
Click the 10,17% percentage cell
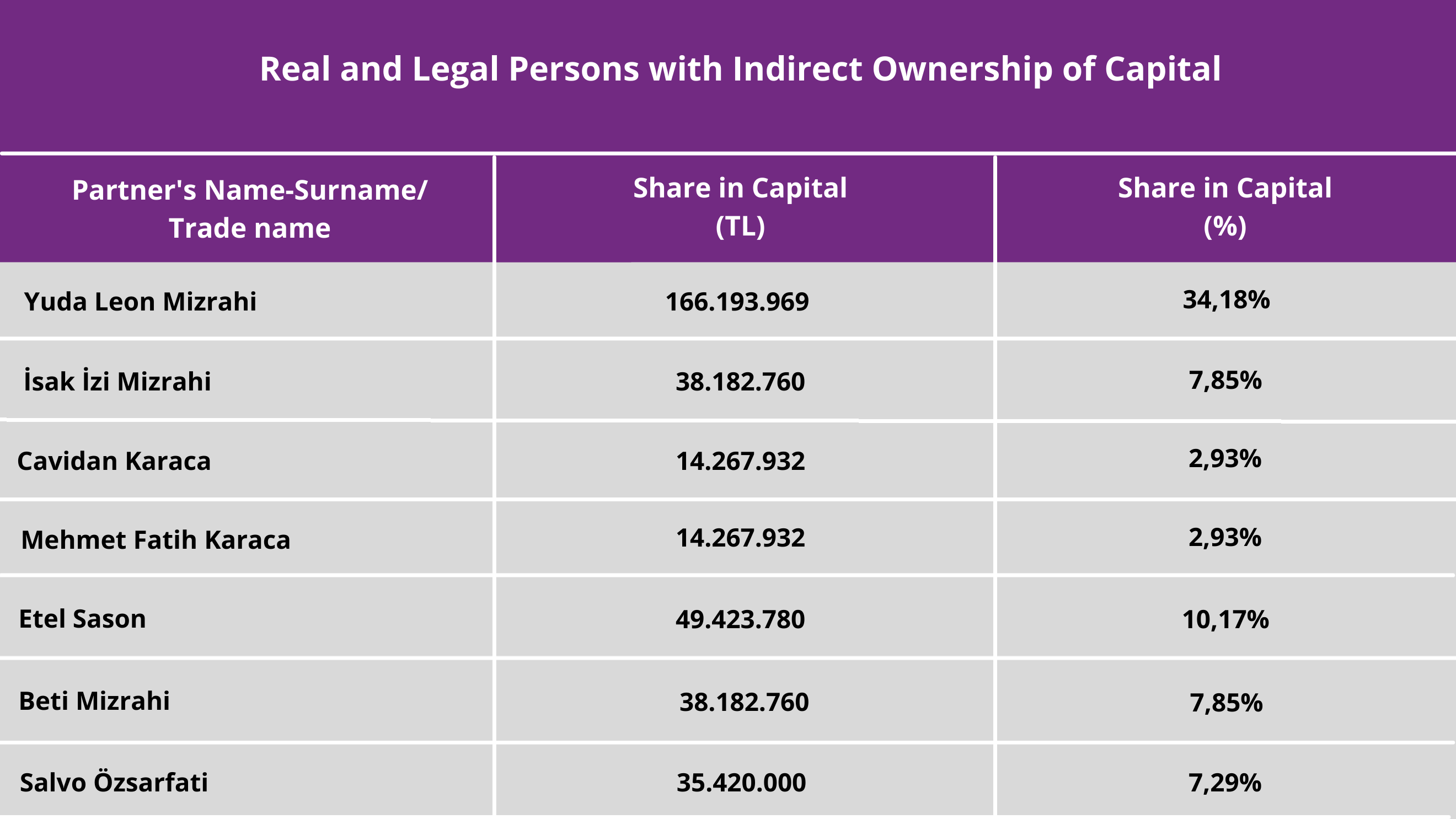(x=1225, y=619)
